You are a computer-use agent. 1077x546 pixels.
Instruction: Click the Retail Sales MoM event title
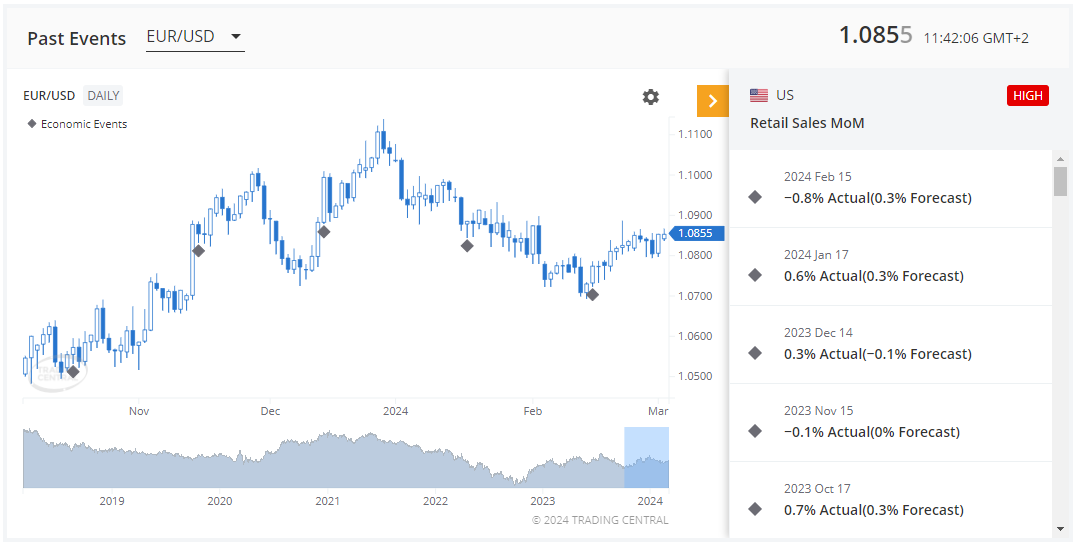click(807, 124)
